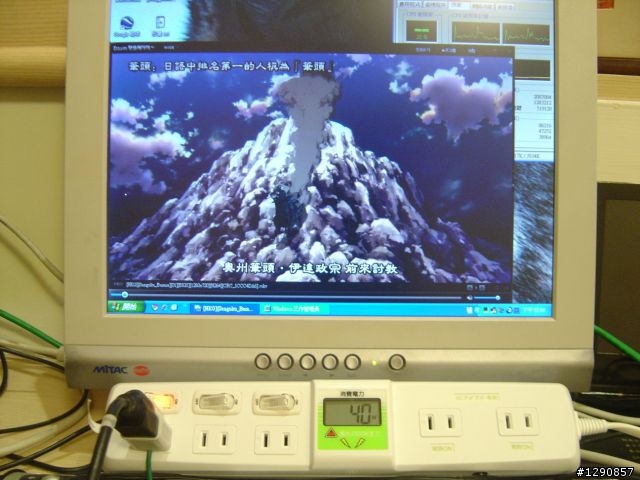Select the Task Manager Performance tab

tap(458, 5)
